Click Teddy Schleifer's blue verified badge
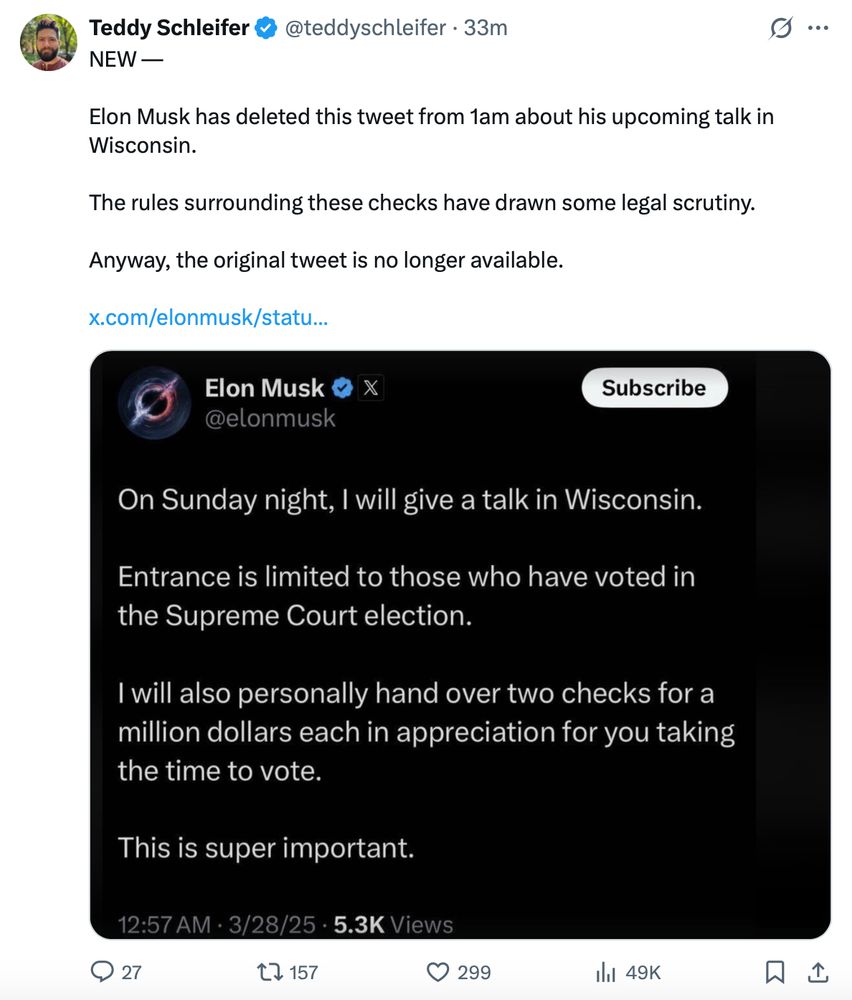Image resolution: width=852 pixels, height=1000 pixels. tap(266, 28)
